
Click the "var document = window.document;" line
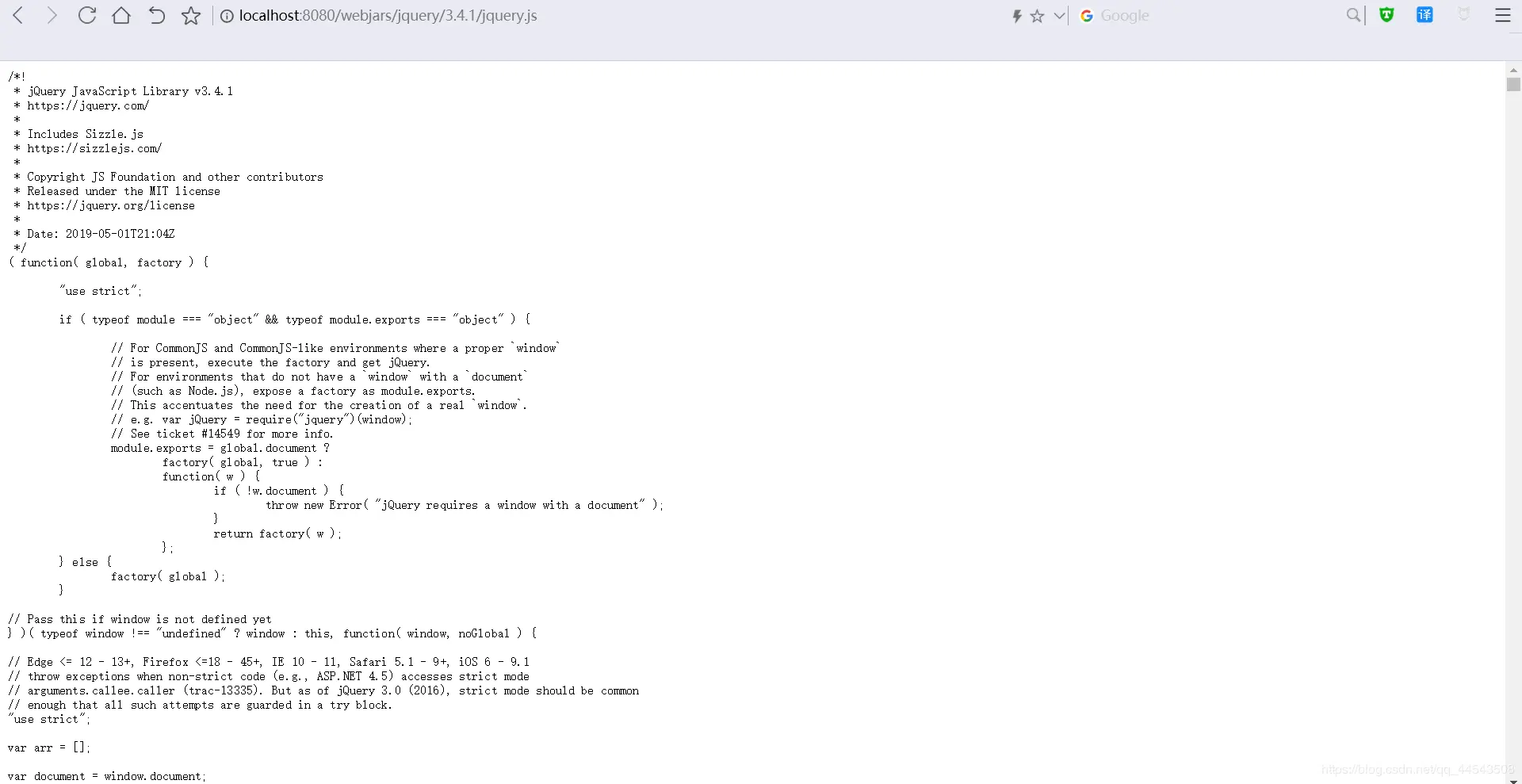(x=107, y=776)
